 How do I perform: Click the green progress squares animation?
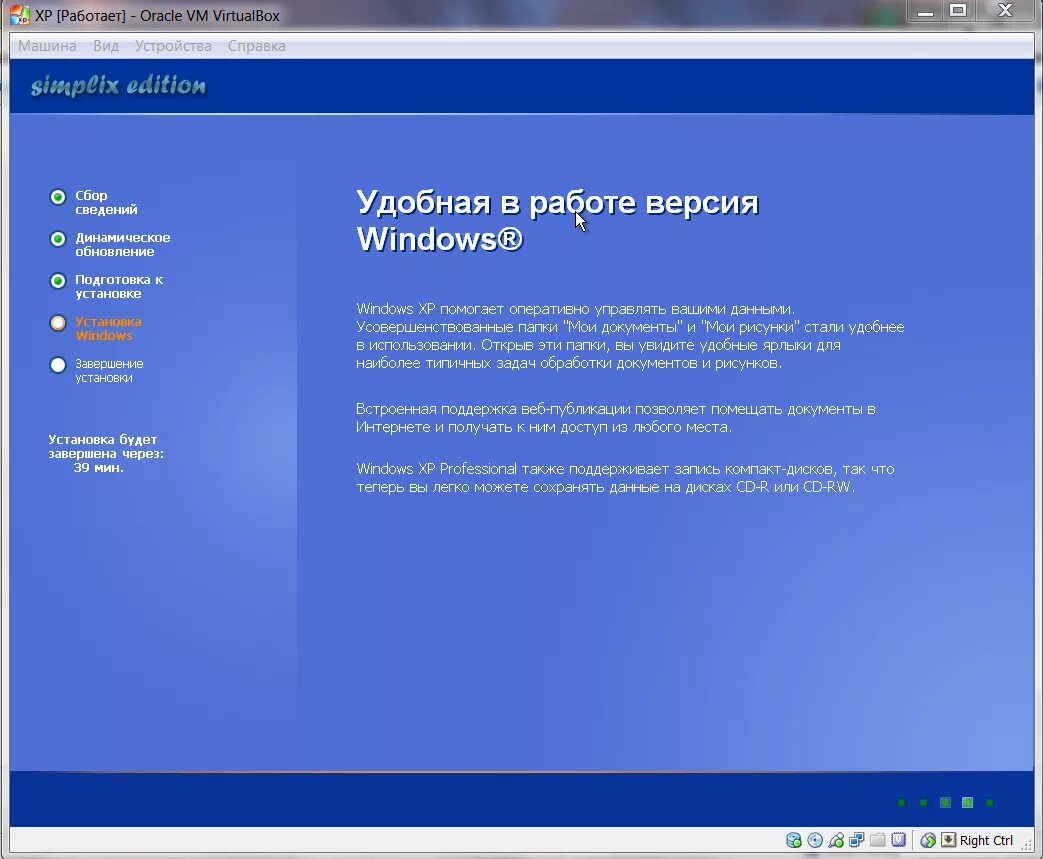(945, 802)
